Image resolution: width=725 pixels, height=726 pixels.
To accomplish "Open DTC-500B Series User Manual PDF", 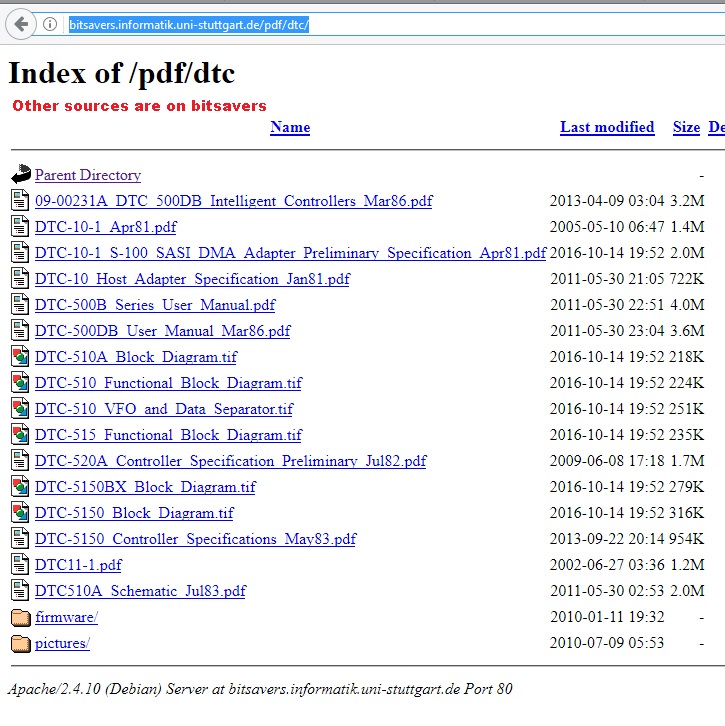I will click(x=155, y=305).
